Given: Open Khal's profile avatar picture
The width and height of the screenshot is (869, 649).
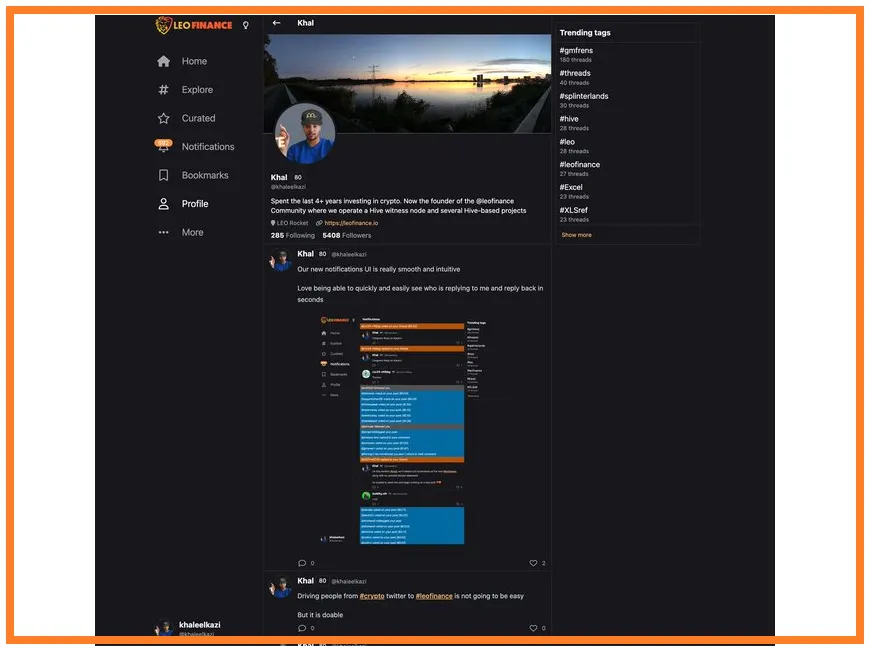Looking at the screenshot, I should tap(304, 133).
